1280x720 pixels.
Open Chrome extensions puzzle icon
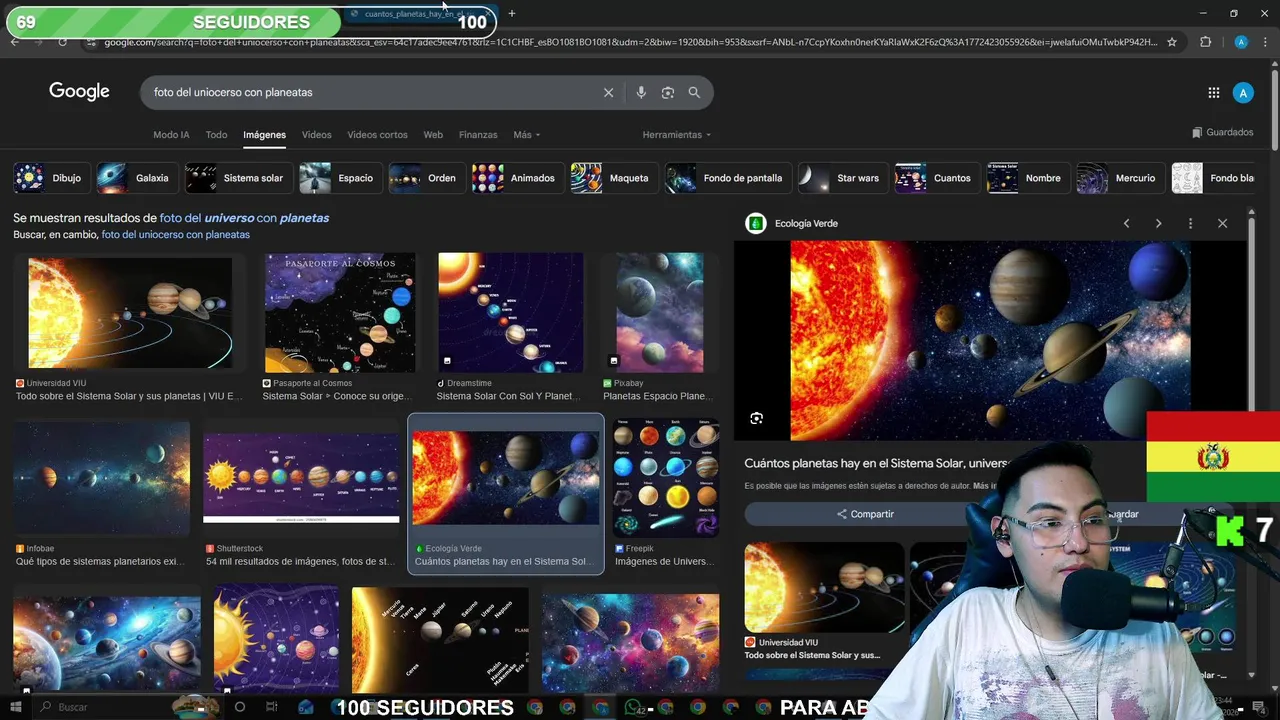(x=1205, y=42)
